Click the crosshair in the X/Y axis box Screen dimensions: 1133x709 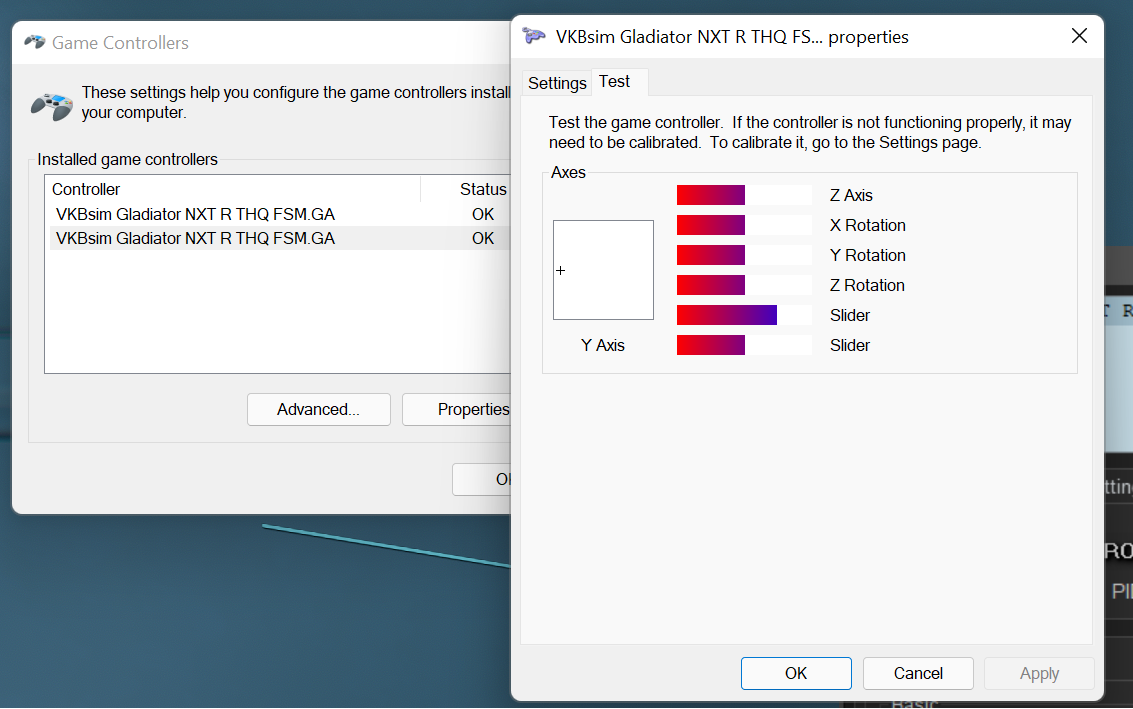[561, 270]
